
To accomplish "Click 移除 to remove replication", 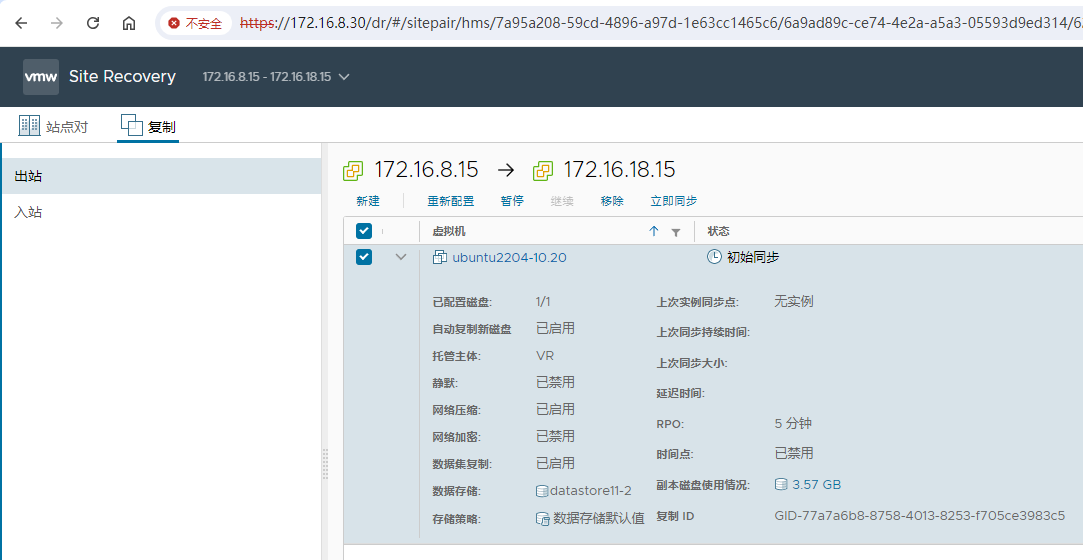I will tap(612, 201).
